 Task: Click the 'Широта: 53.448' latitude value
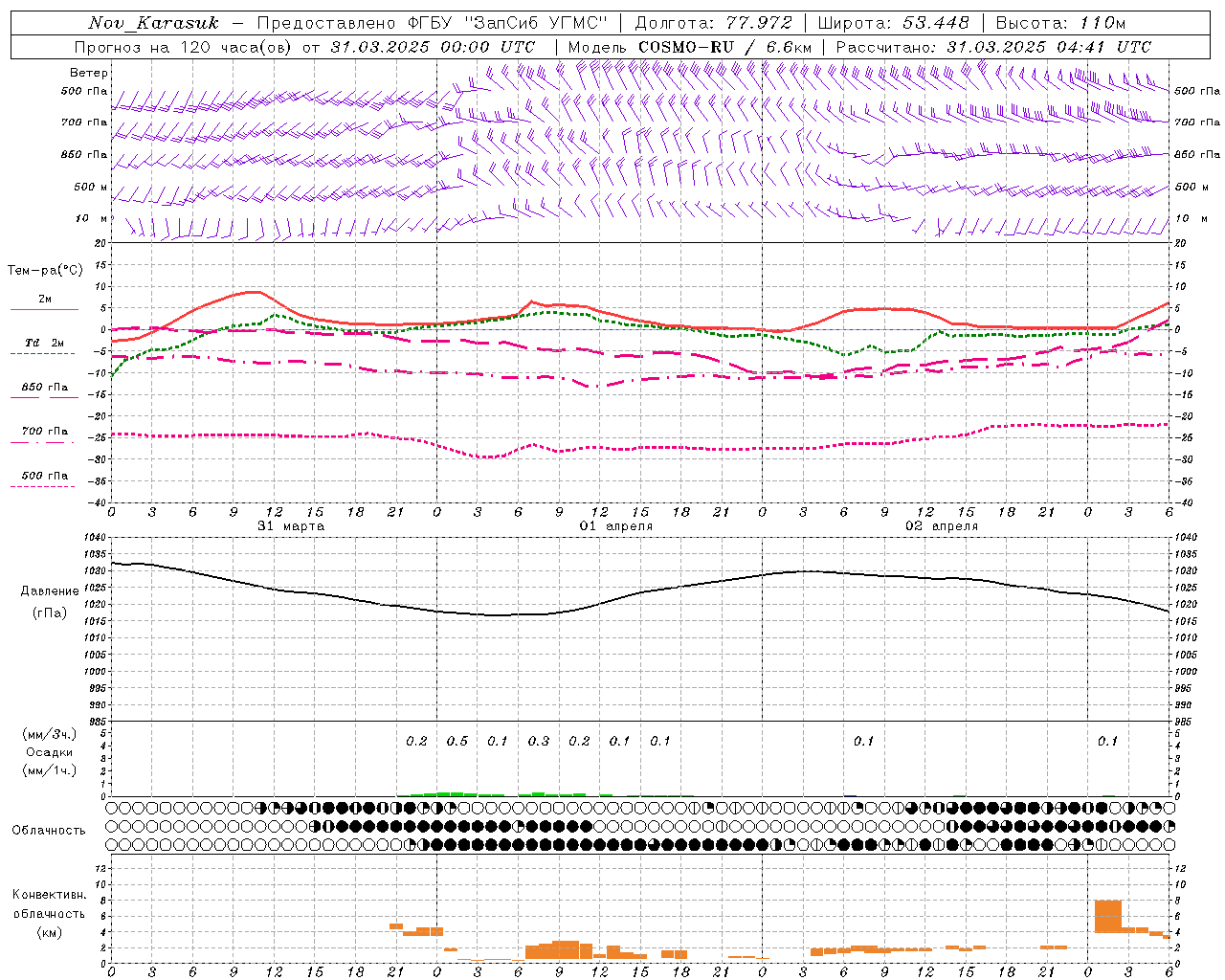[894, 23]
